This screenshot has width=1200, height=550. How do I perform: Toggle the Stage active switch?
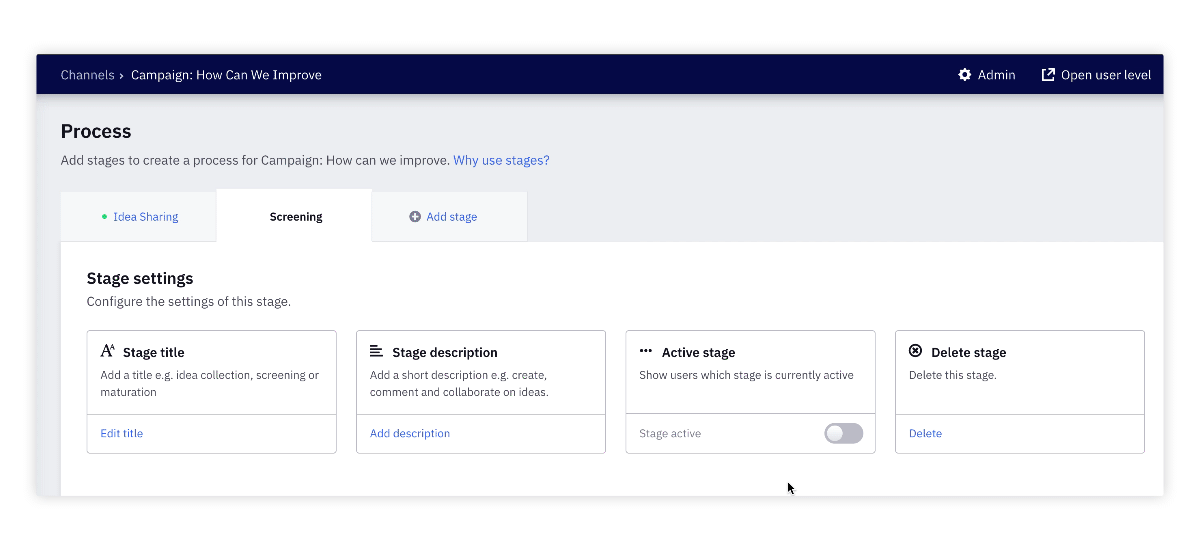(x=843, y=433)
